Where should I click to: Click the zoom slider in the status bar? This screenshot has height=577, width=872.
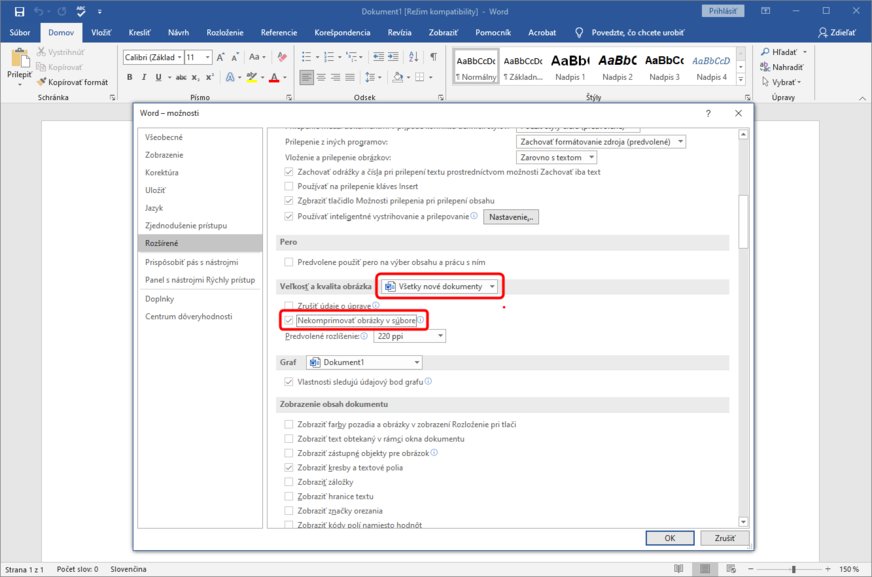click(794, 568)
